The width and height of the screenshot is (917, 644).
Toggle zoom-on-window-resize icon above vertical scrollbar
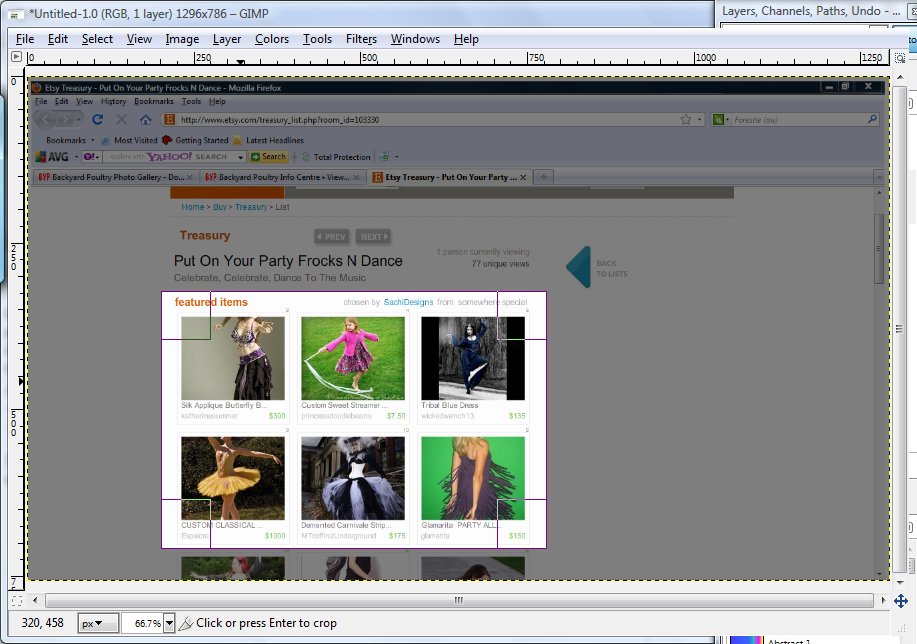coord(900,57)
